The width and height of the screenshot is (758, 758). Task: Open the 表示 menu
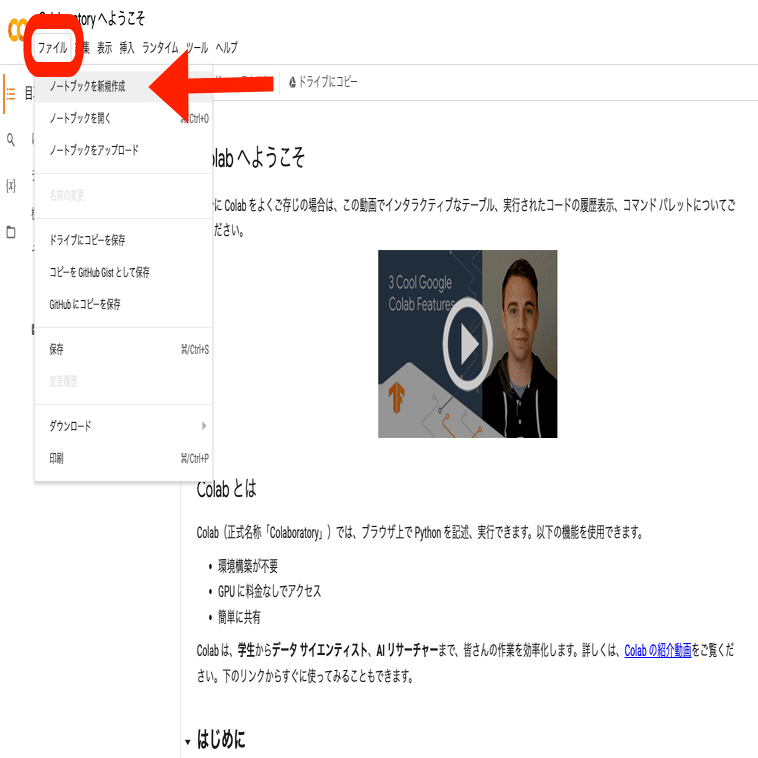click(x=104, y=47)
